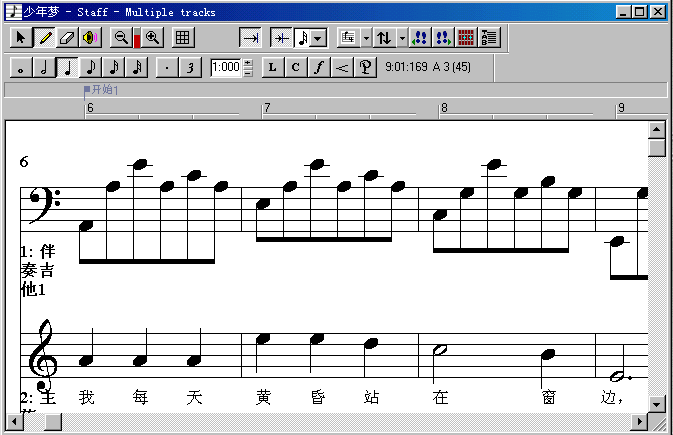Open the layout dropdown arrow
The image size is (673, 435).
[x=366, y=38]
